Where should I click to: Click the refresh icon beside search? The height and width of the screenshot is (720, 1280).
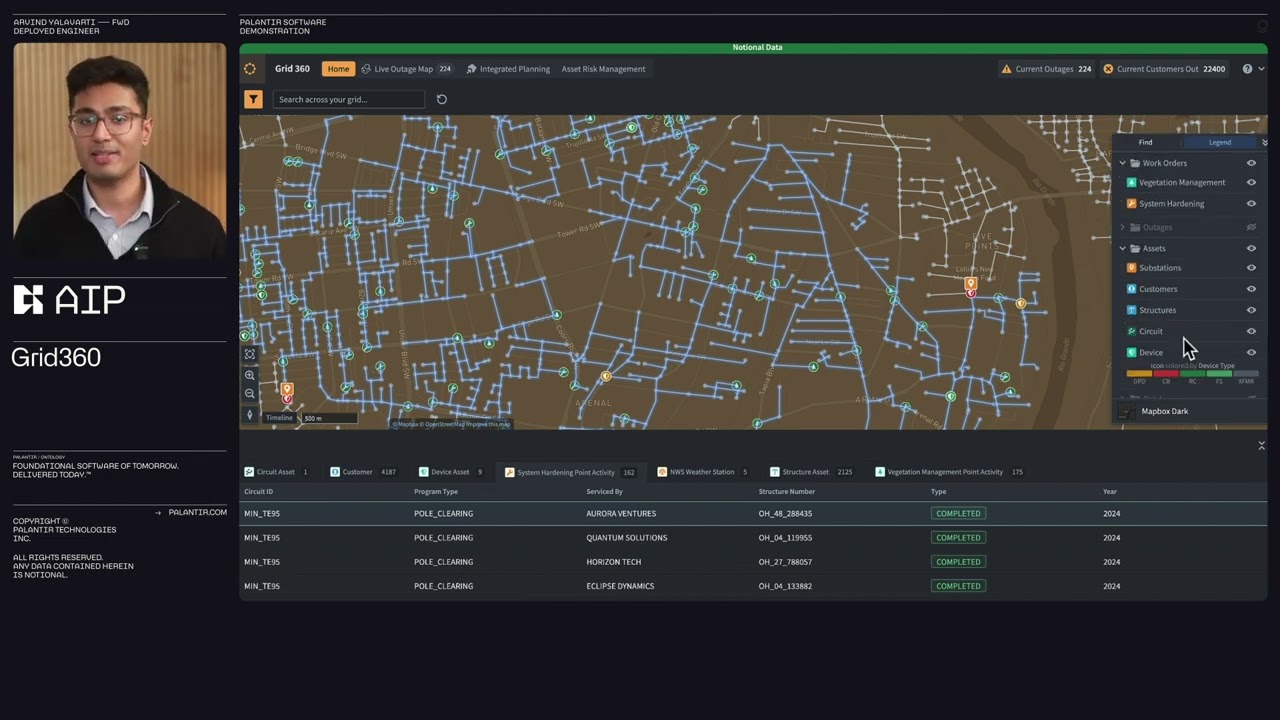442,99
